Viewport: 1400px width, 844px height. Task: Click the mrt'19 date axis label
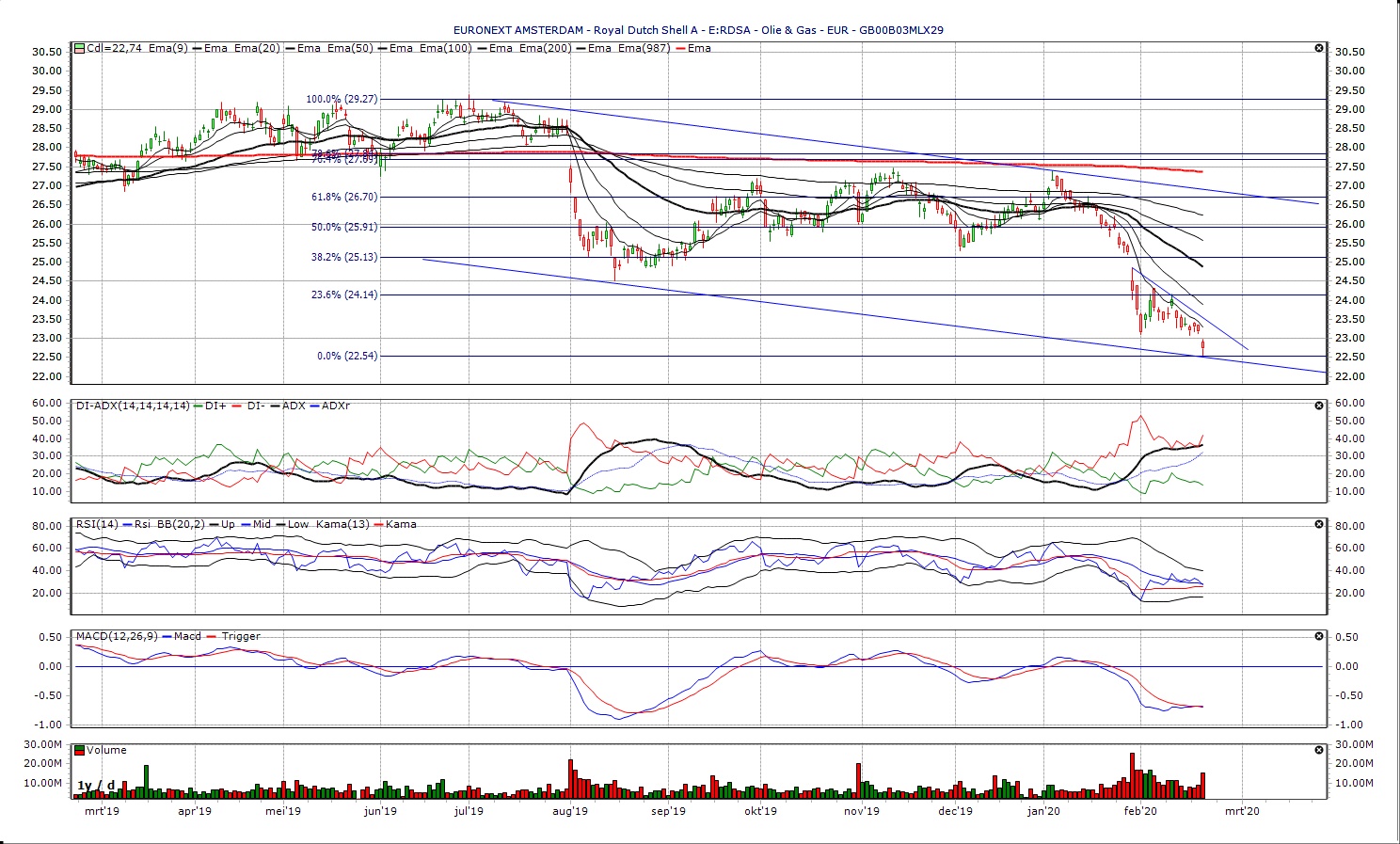coord(102,811)
